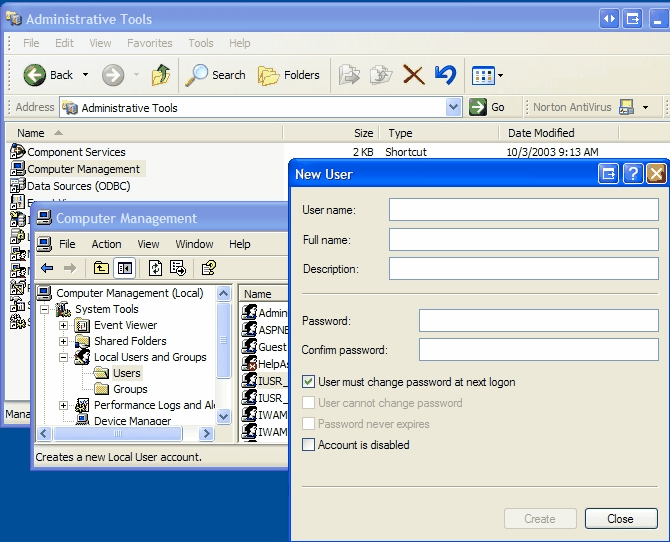Select the Groups folder in the tree

(x=130, y=389)
